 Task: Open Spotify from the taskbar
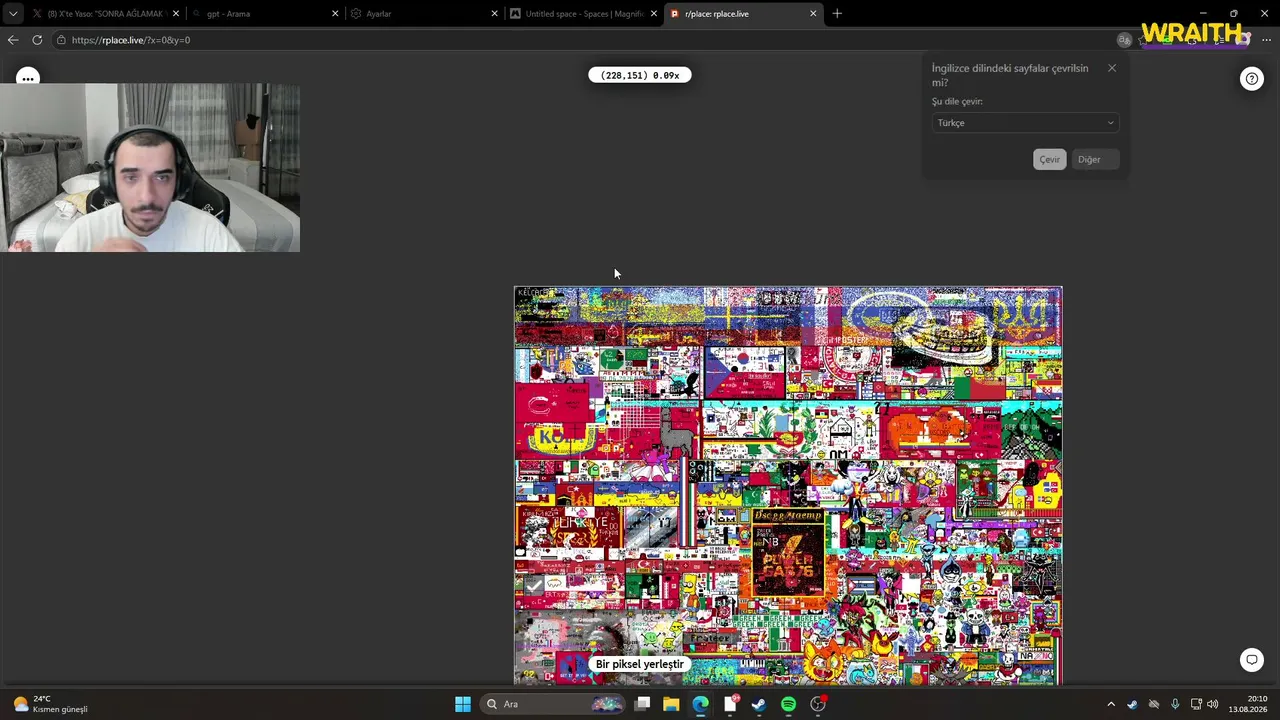[788, 704]
